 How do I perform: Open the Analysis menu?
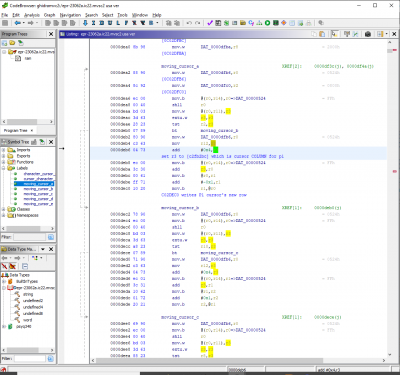[32, 15]
